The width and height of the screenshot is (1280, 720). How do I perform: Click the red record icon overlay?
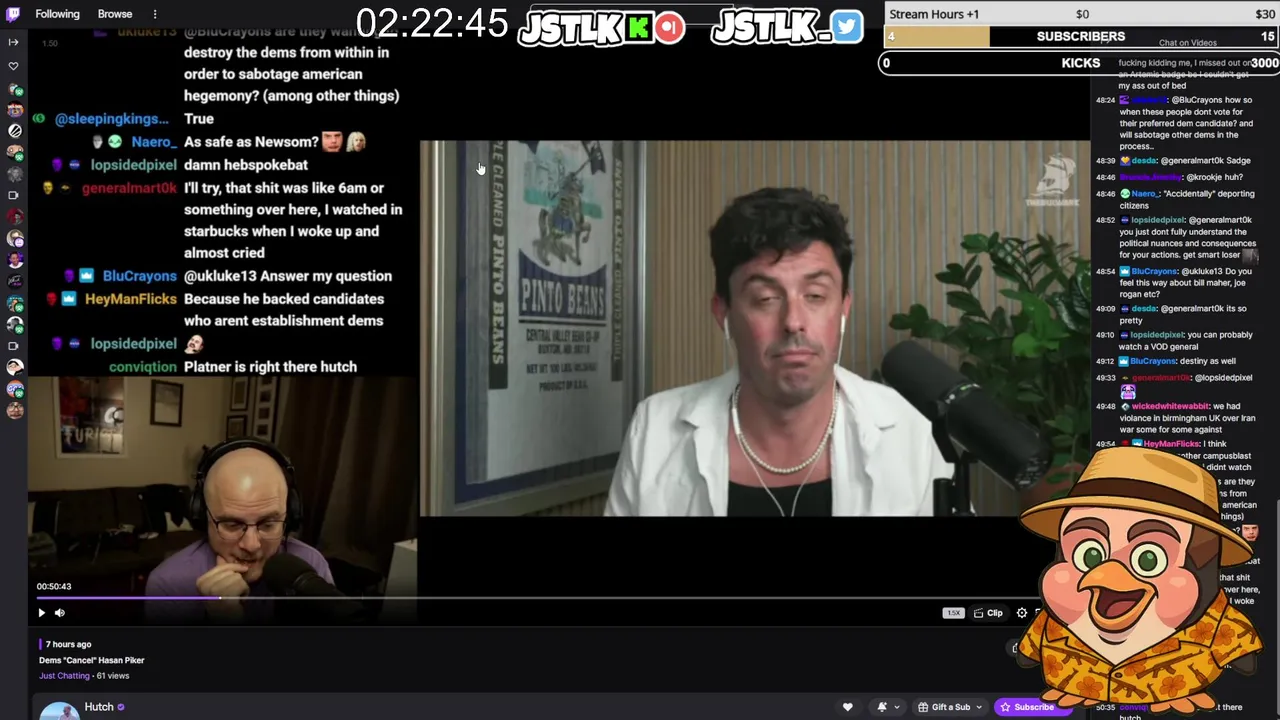(670, 27)
